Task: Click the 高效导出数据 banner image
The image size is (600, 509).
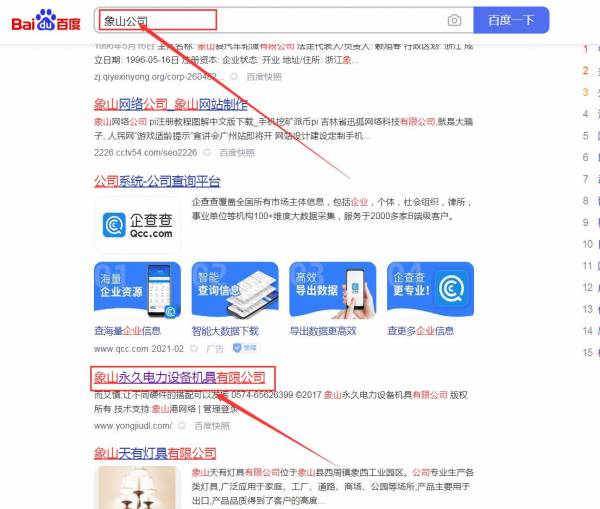Action: click(x=333, y=290)
